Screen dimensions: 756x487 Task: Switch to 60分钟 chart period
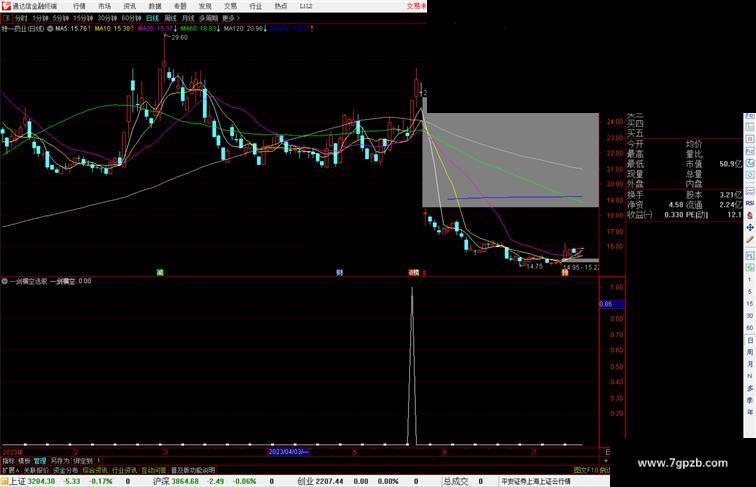coord(131,18)
